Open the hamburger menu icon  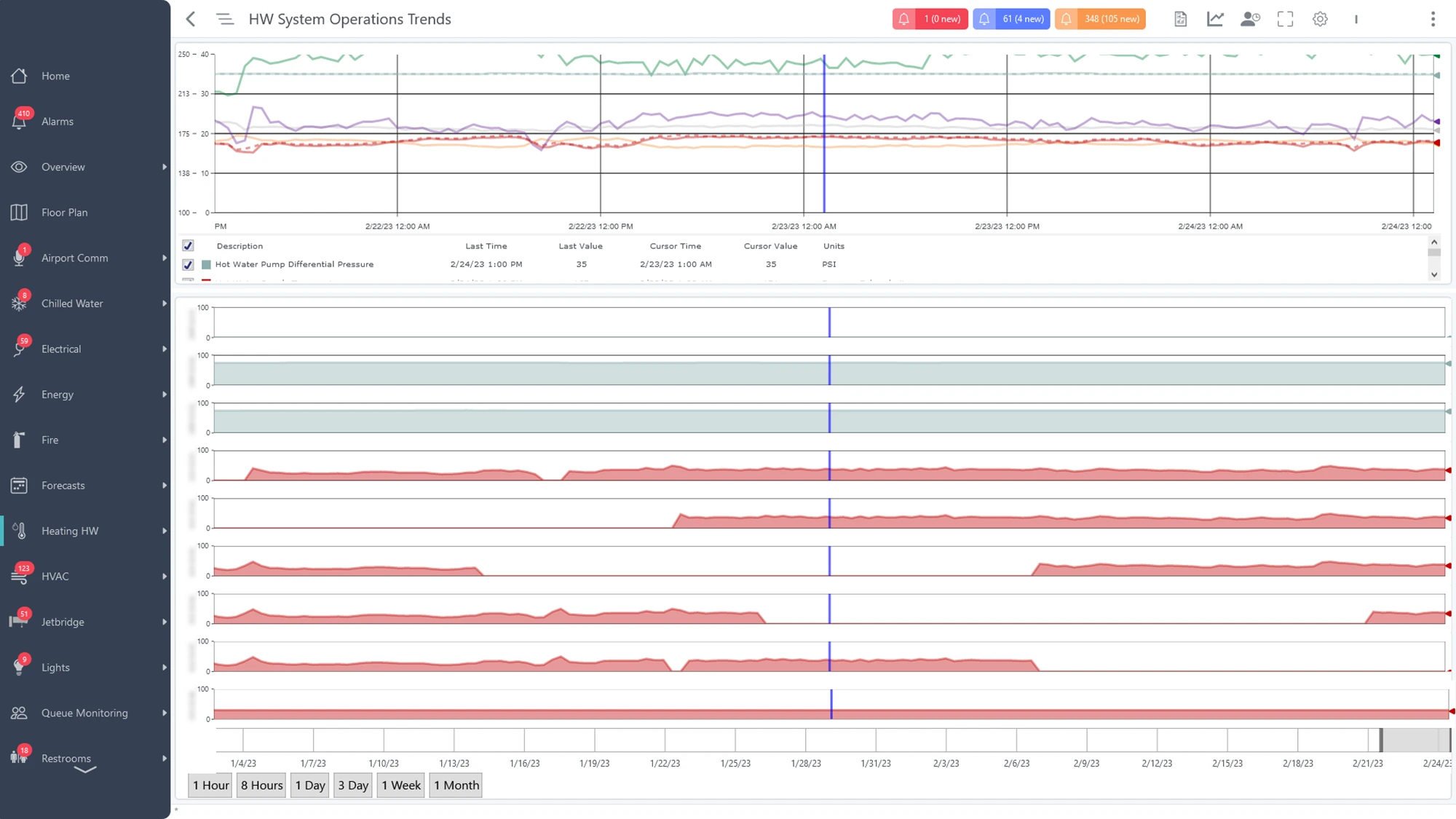click(x=225, y=19)
